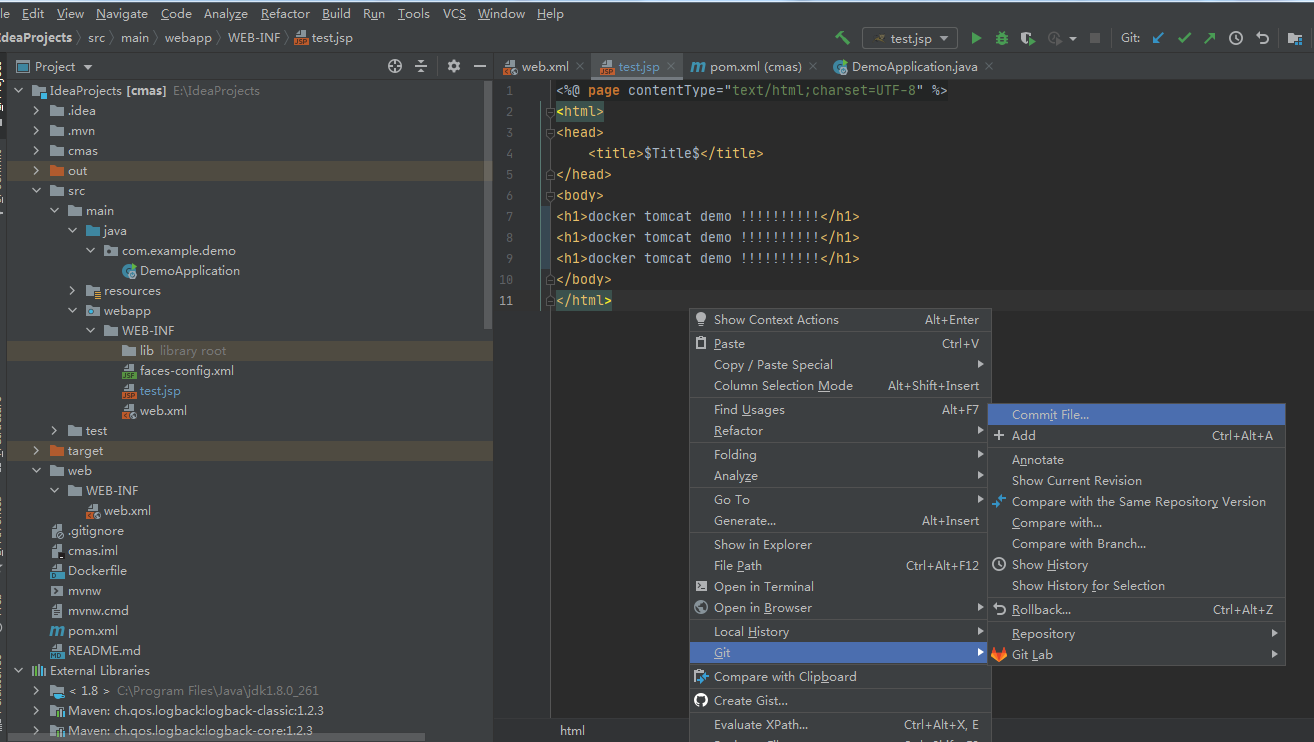Hide the Project tool window

[x=480, y=66]
